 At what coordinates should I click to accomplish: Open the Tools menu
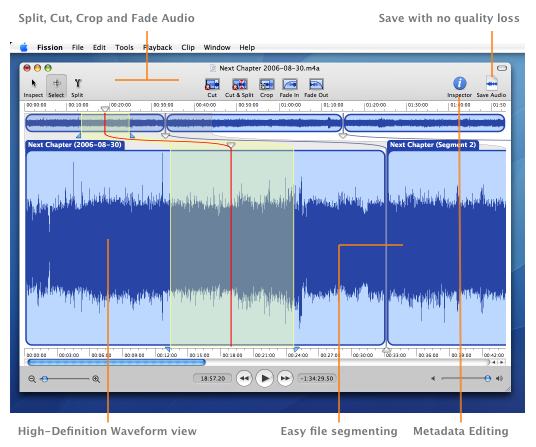click(124, 48)
